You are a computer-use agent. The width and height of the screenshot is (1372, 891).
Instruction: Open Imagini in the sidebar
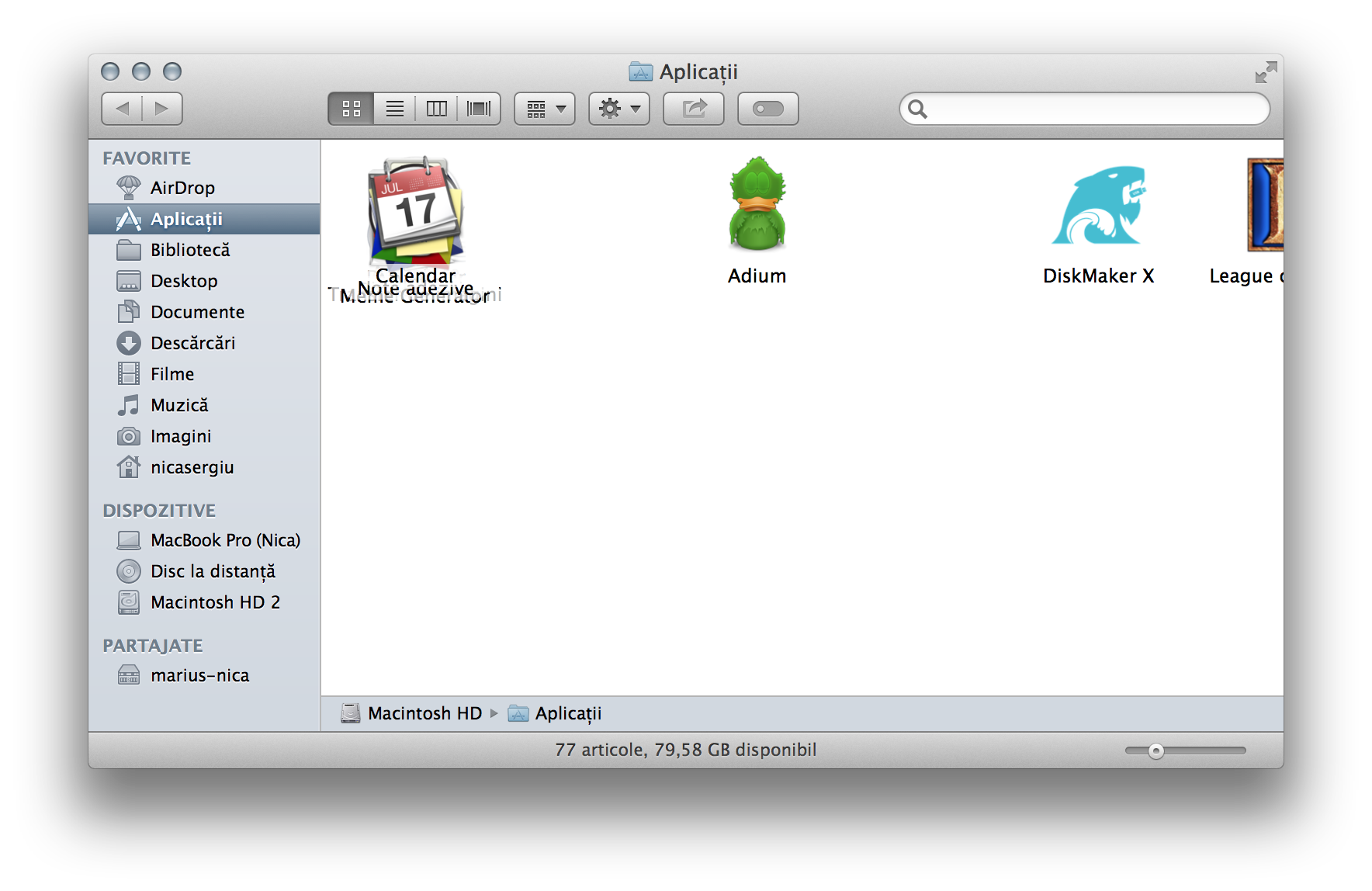pos(204,436)
